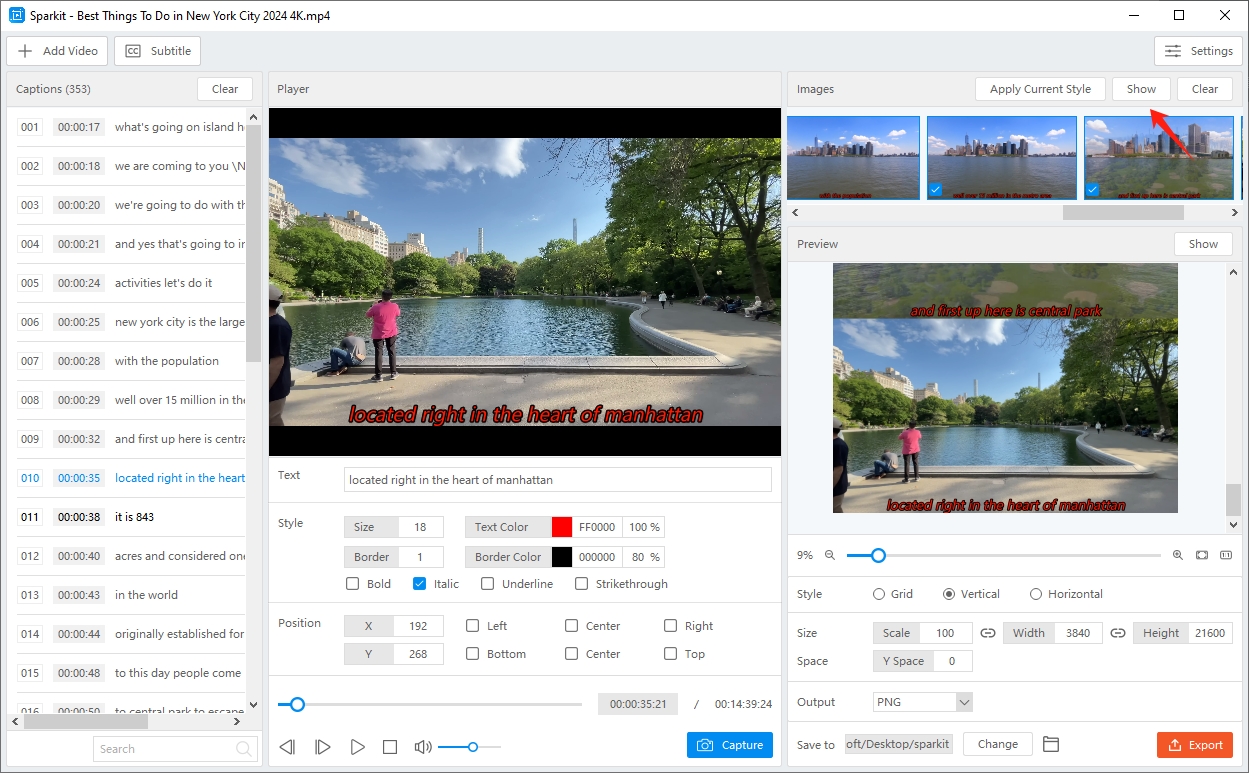
Task: Zoom in on the preview image
Action: (1177, 555)
